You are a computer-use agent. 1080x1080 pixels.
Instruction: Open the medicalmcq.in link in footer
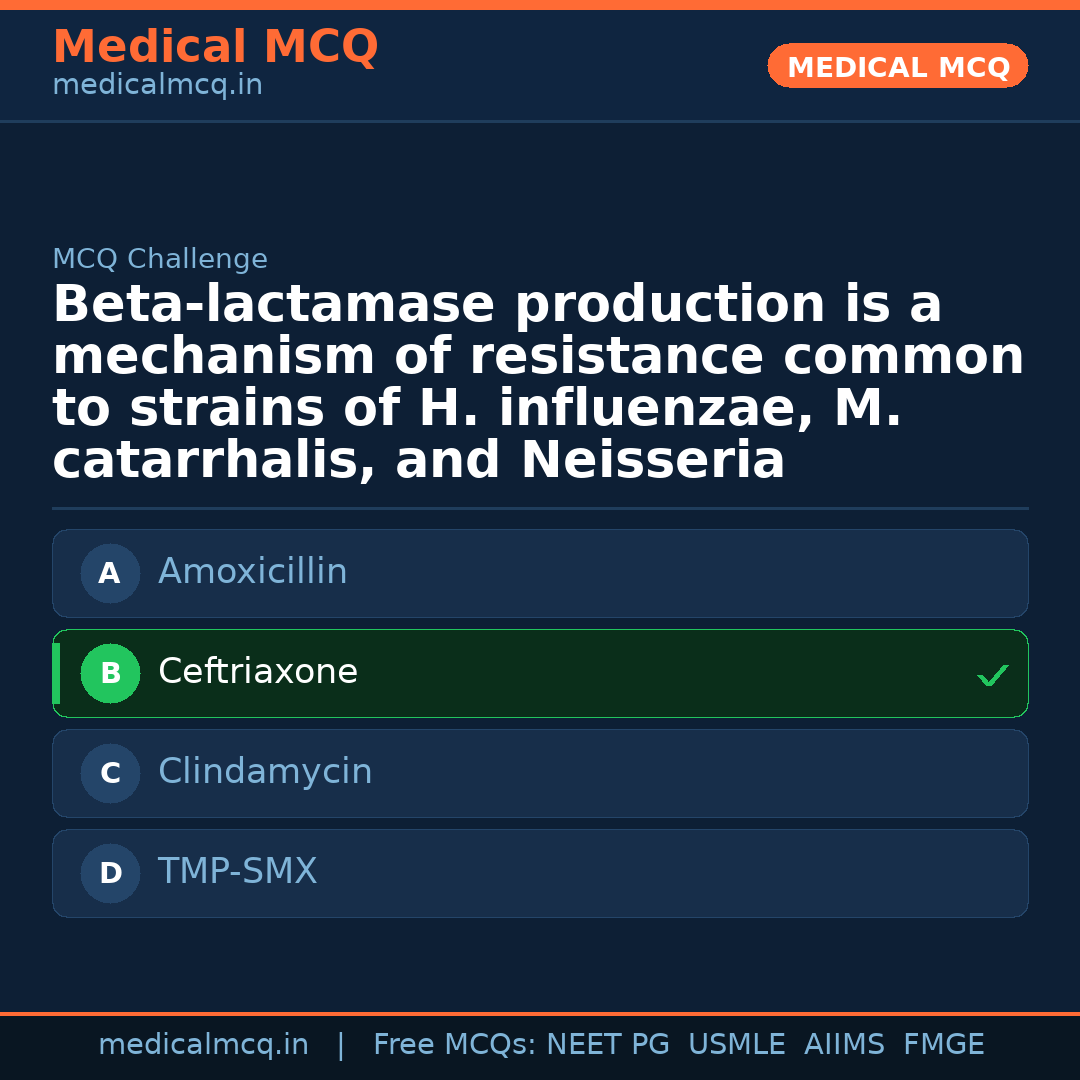click(x=203, y=1045)
